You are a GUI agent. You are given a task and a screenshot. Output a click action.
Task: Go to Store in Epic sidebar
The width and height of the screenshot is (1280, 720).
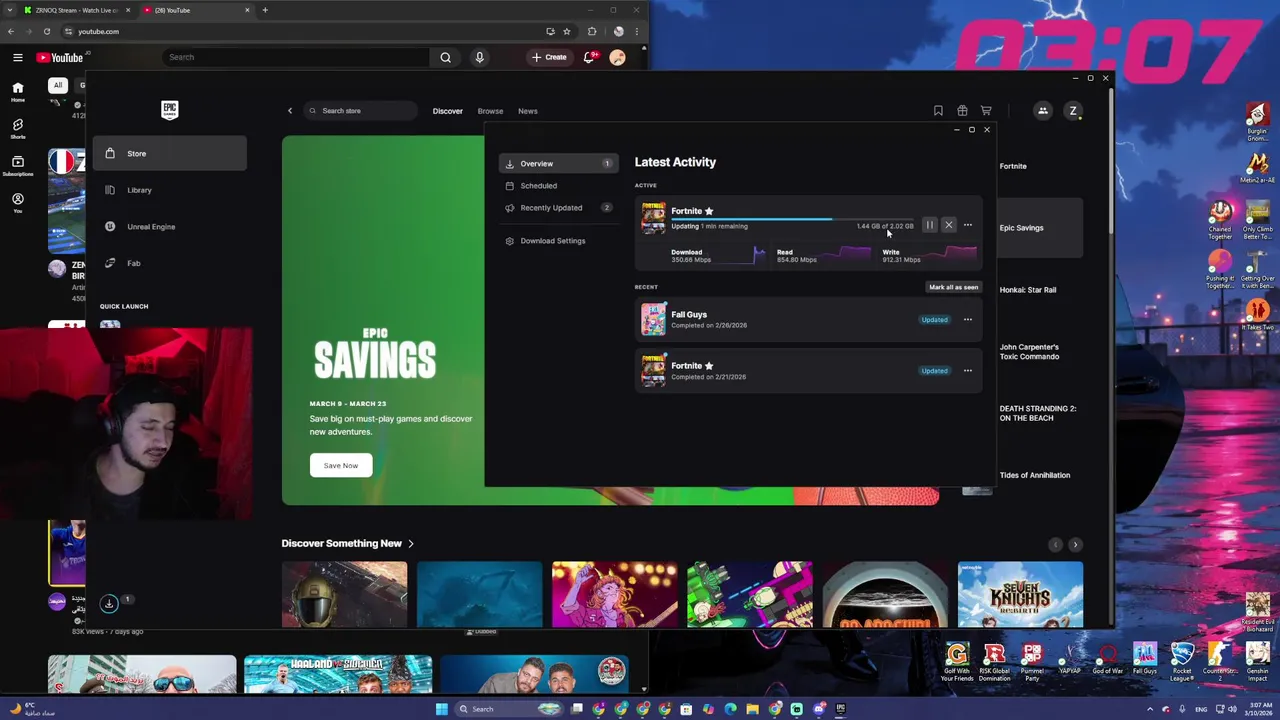pos(169,153)
